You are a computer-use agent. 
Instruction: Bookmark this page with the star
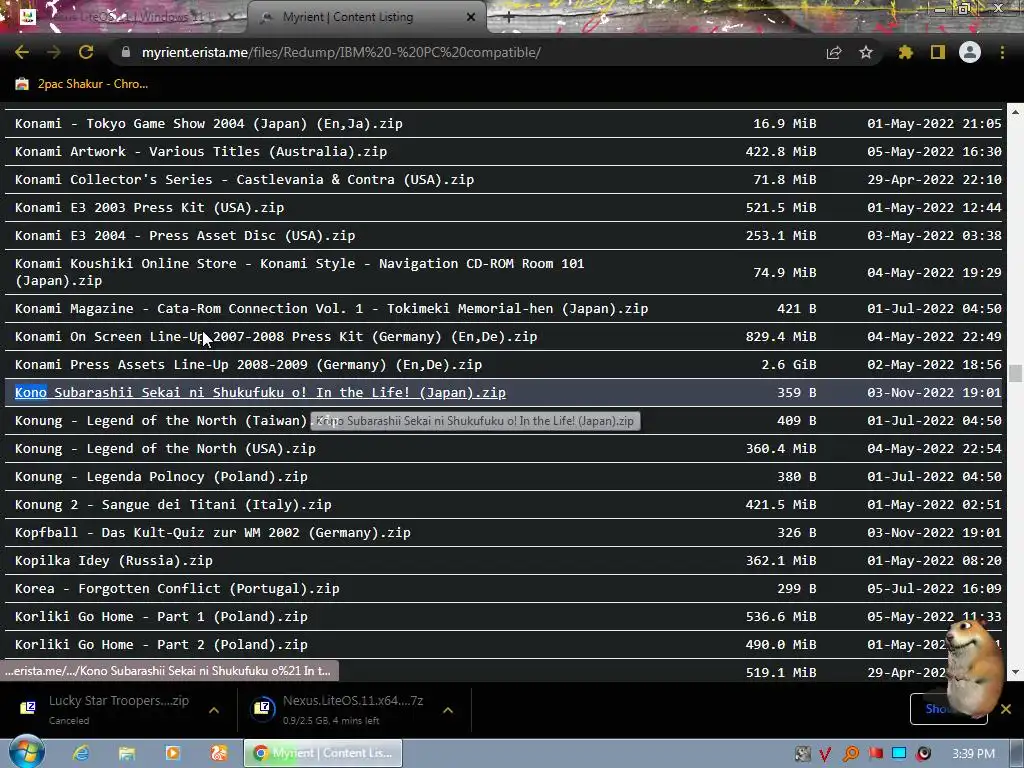click(x=866, y=52)
